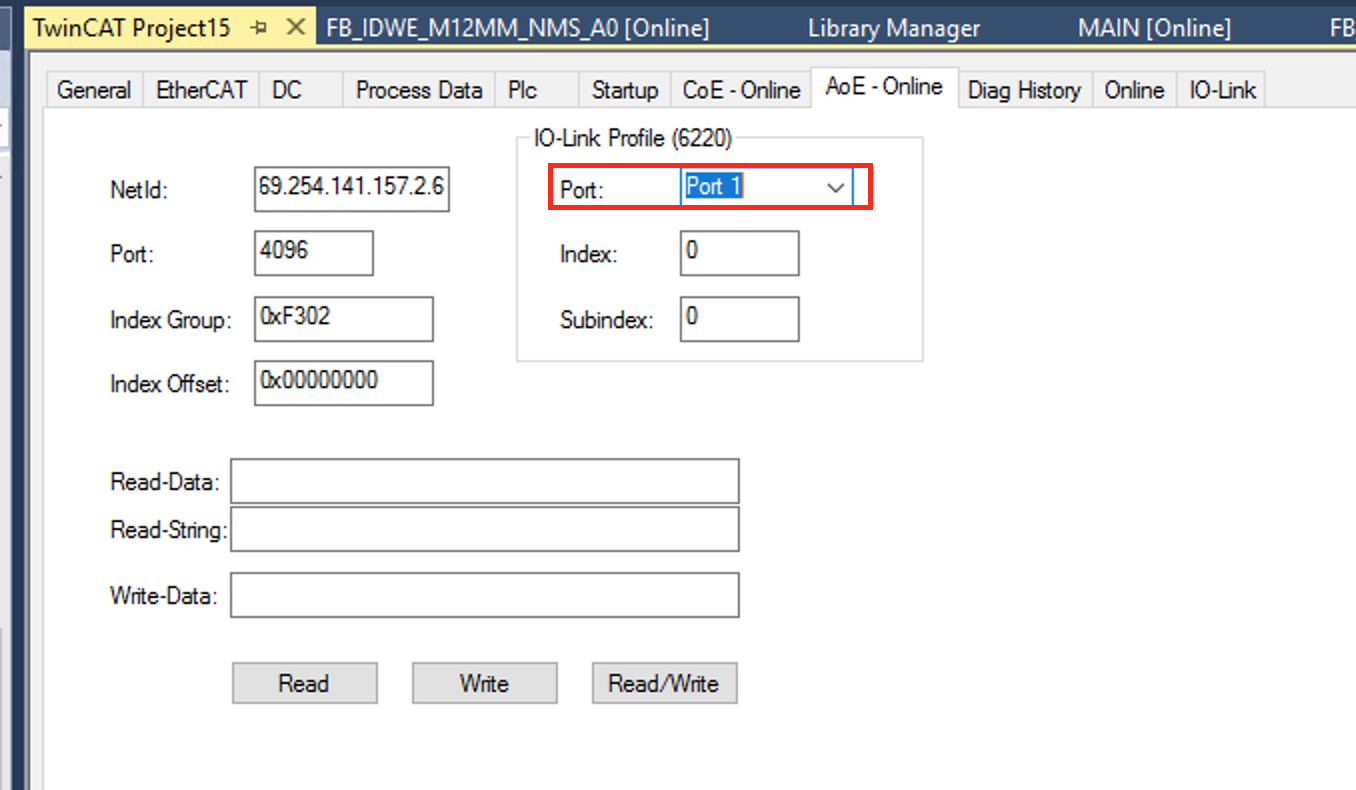Click the Write-Data: label
The height and width of the screenshot is (790, 1356).
tap(163, 596)
